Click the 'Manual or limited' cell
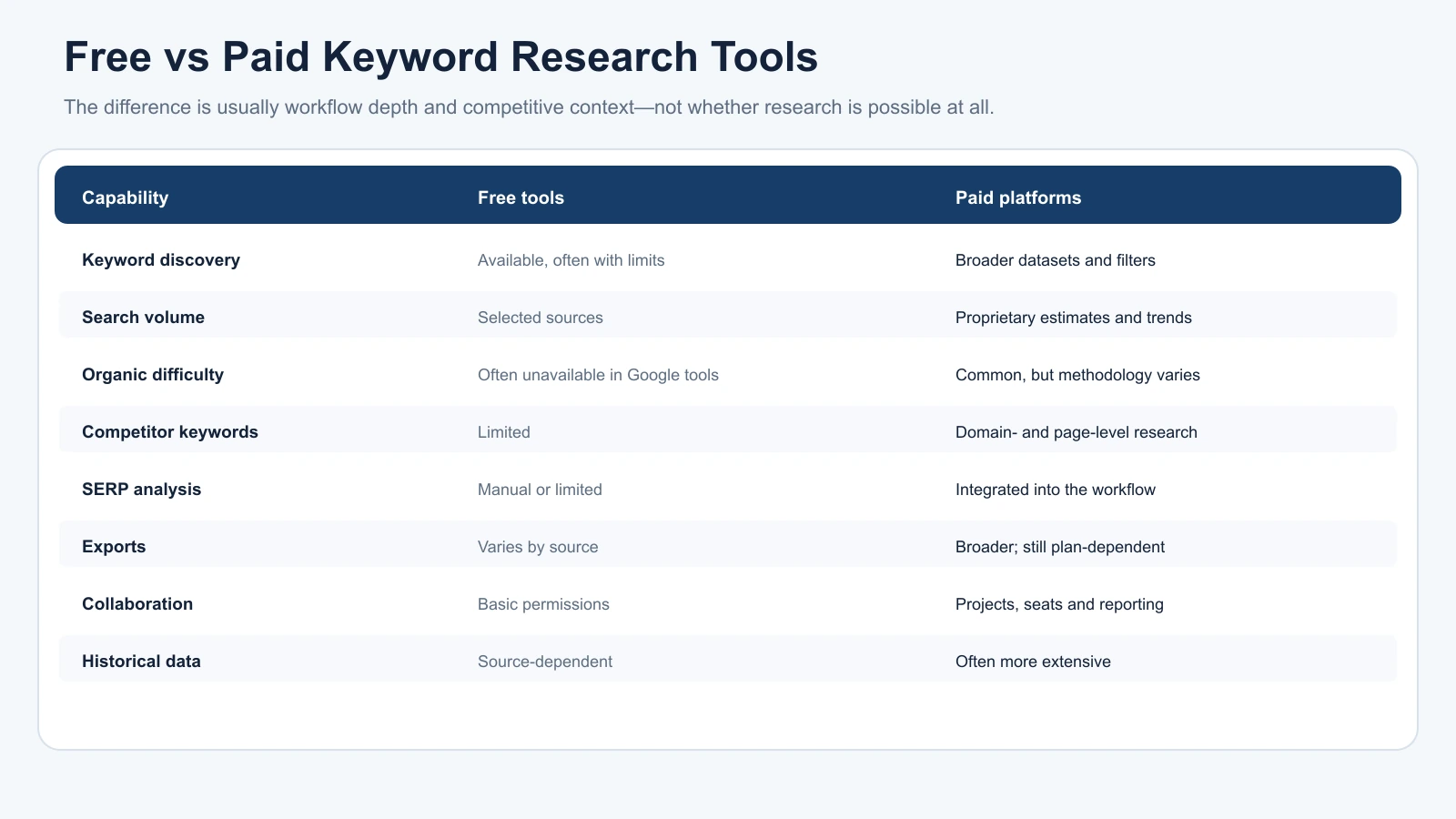1456x819 pixels. pos(540,490)
